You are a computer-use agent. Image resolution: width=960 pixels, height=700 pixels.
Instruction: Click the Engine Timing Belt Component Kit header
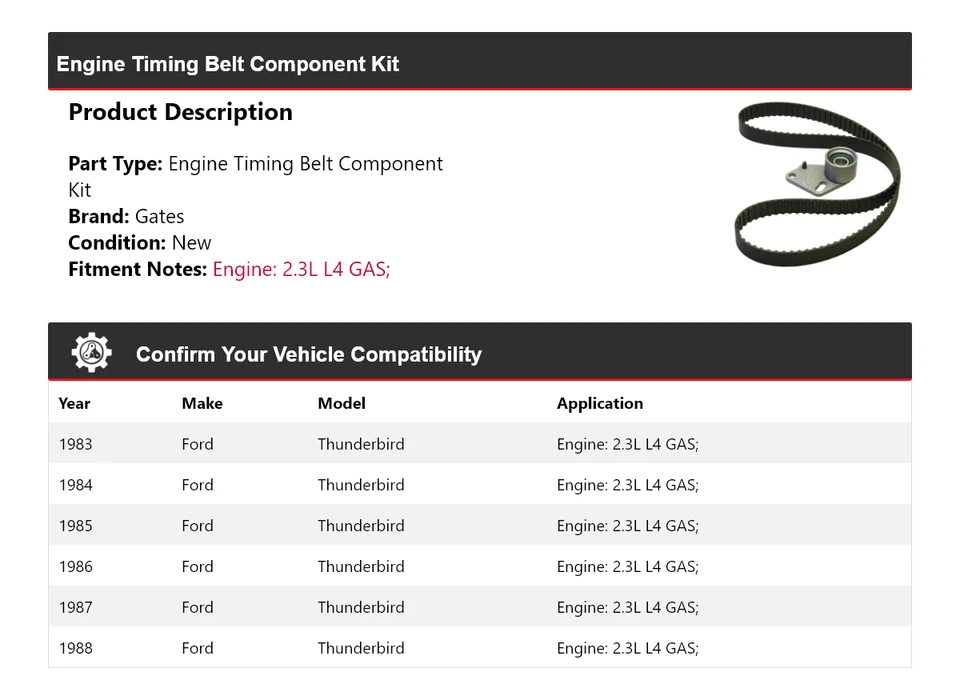pos(228,64)
